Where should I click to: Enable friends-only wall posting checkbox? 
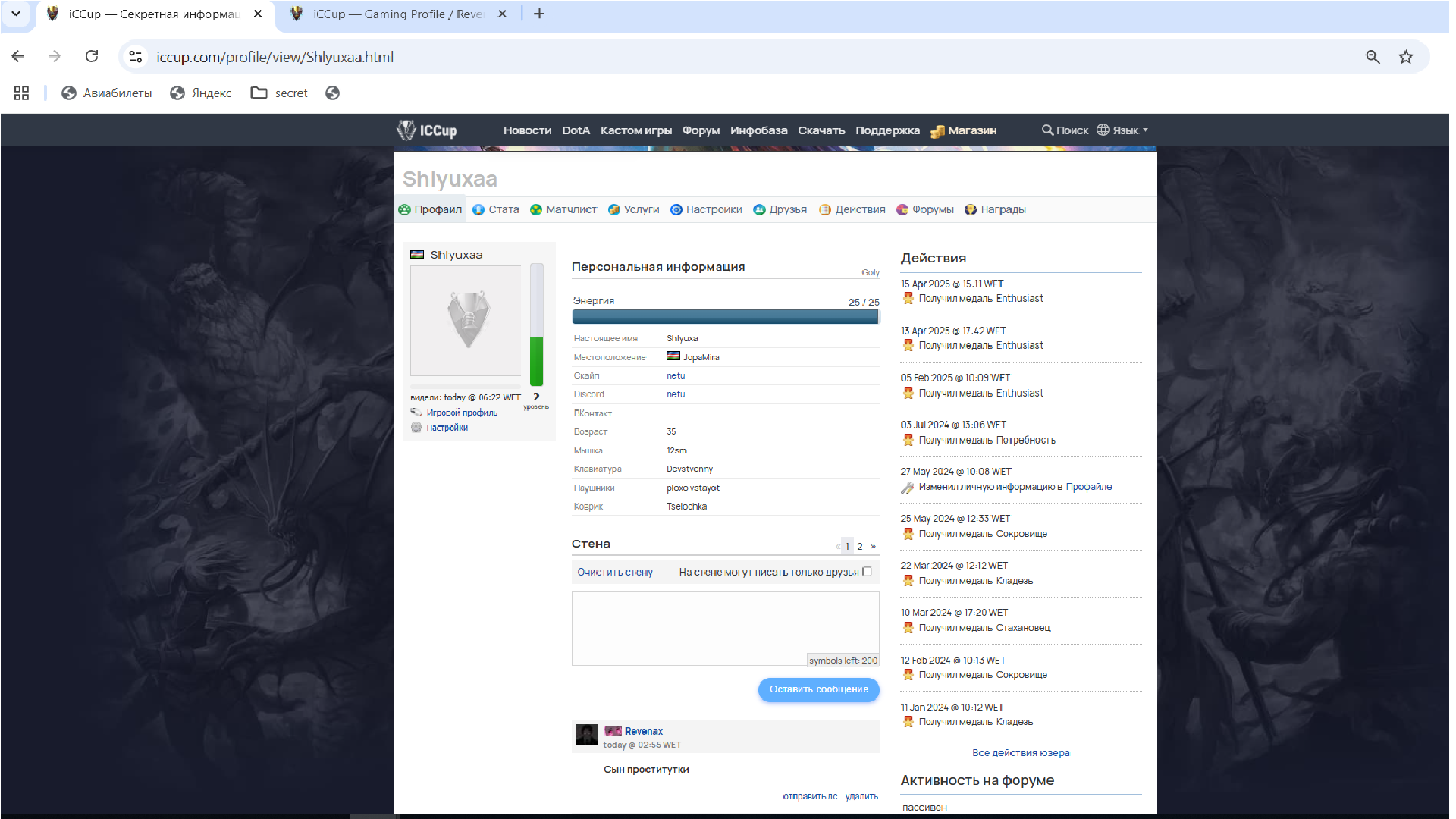[867, 572]
